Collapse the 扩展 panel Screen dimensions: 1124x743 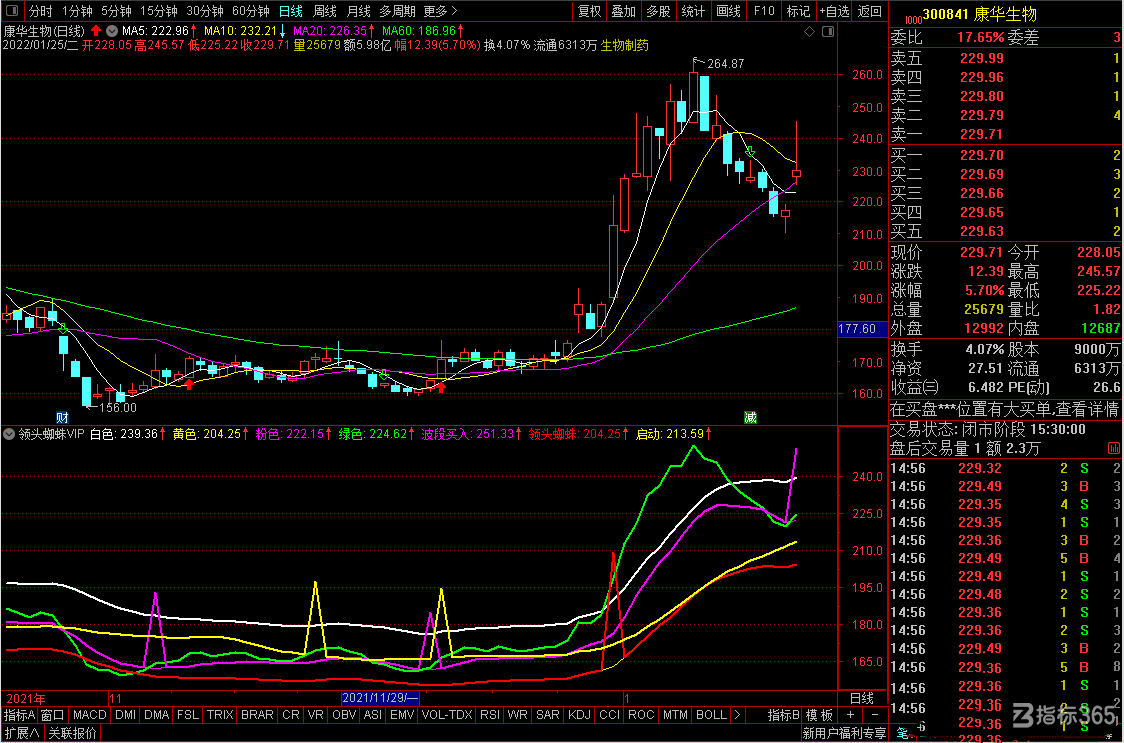(x=20, y=733)
